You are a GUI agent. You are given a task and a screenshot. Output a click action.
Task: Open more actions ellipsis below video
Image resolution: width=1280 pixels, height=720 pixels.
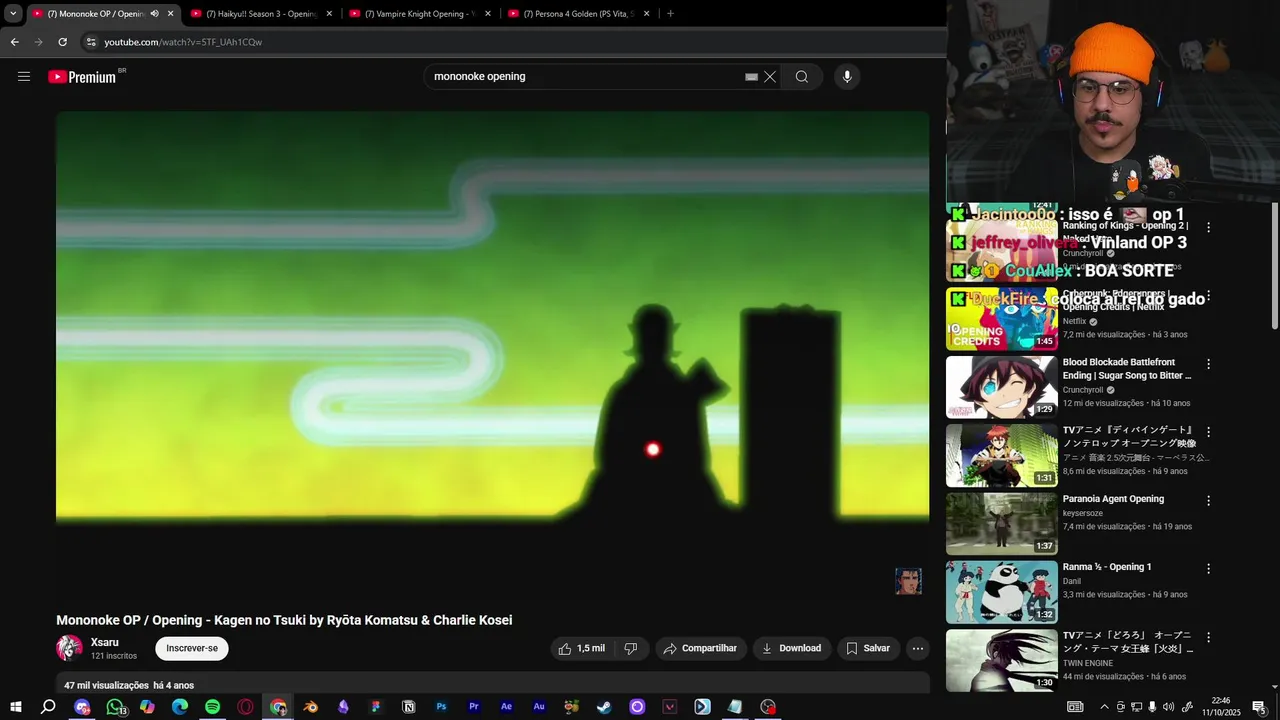pos(918,648)
